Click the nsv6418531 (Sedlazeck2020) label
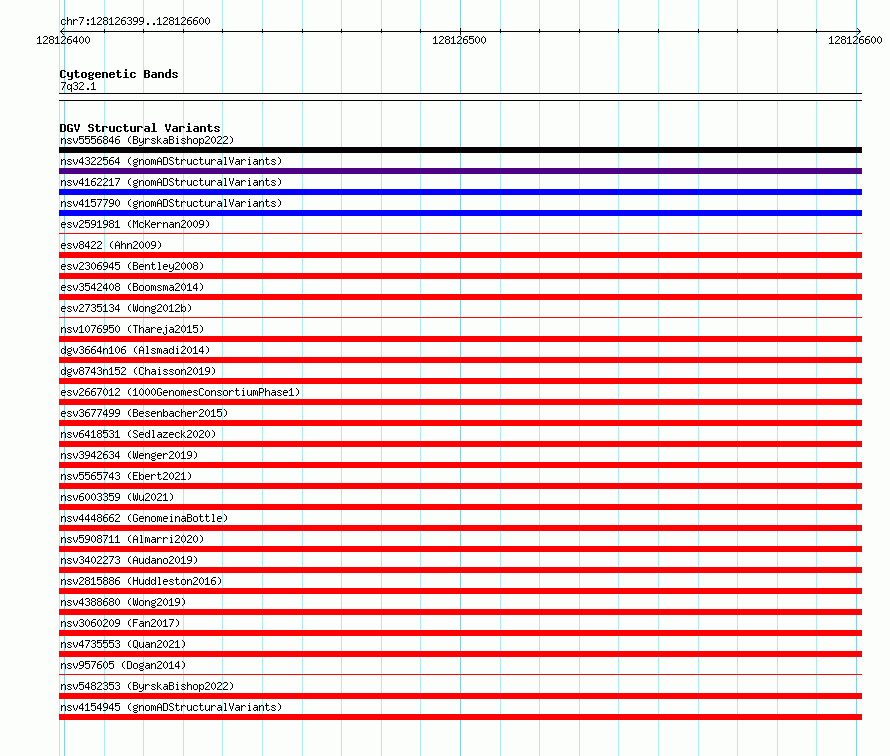Image resolution: width=890 pixels, height=756 pixels. coord(138,434)
